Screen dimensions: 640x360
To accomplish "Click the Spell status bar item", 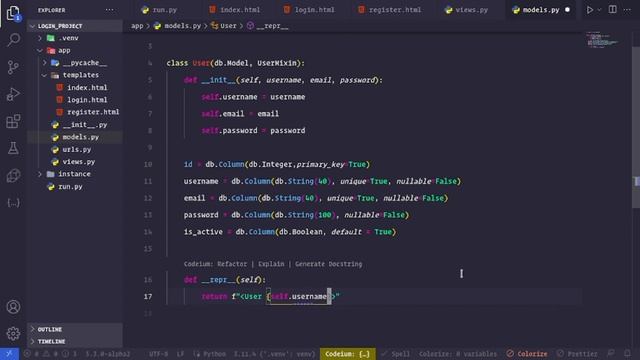I will tap(395, 354).
